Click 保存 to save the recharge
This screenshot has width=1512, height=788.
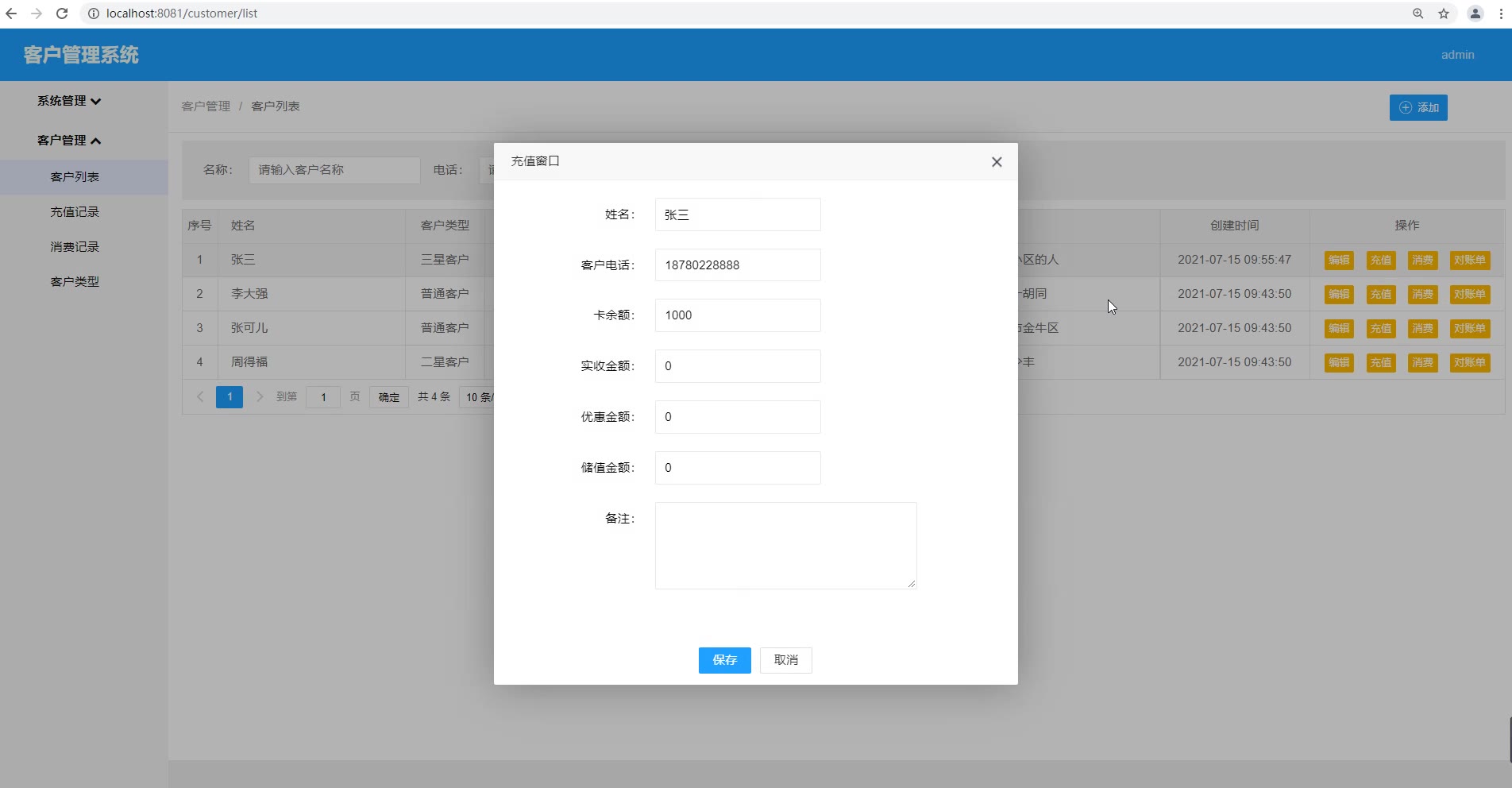pos(724,660)
